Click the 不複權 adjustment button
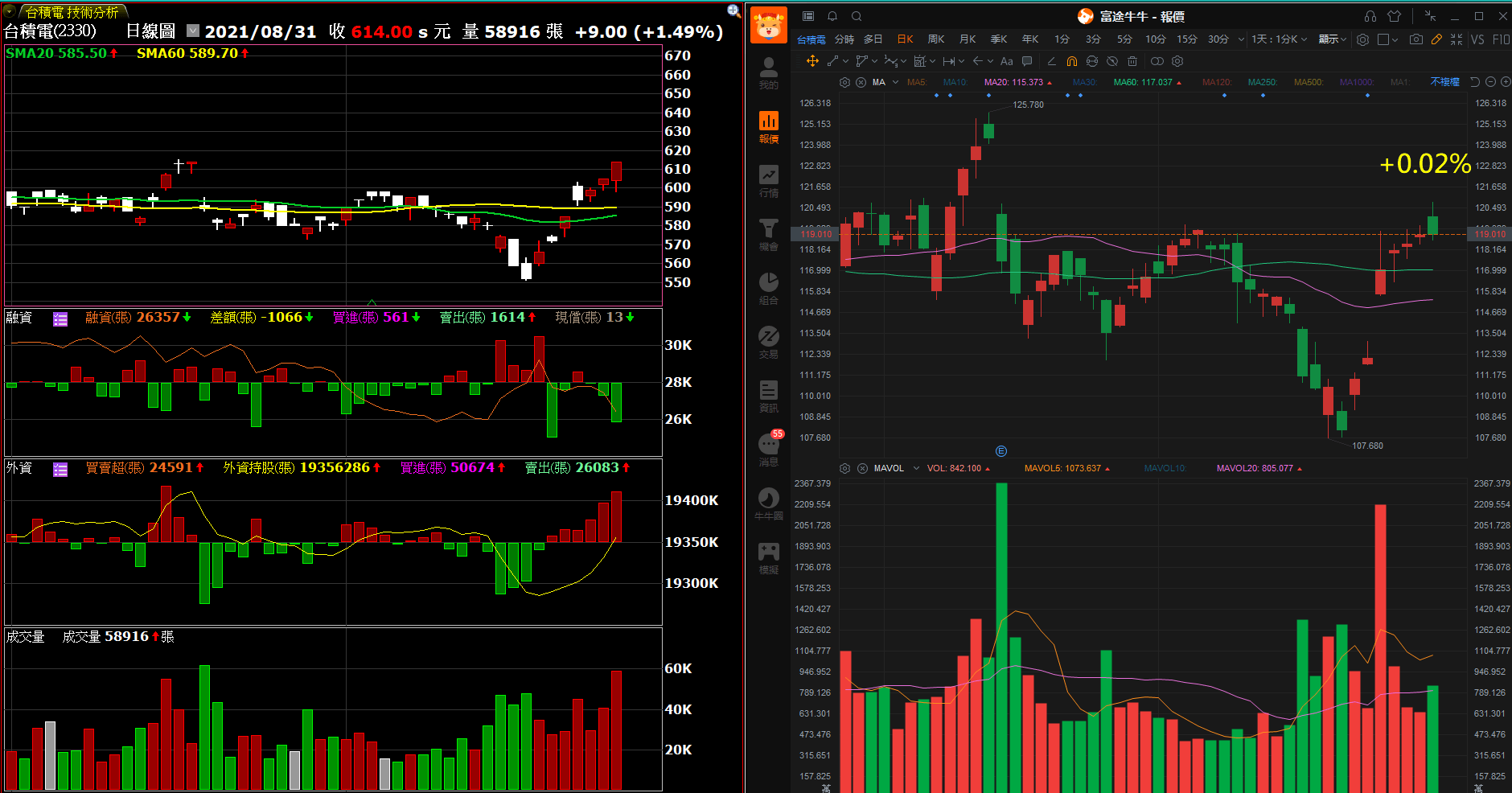The width and height of the screenshot is (1512, 793). 1444,82
